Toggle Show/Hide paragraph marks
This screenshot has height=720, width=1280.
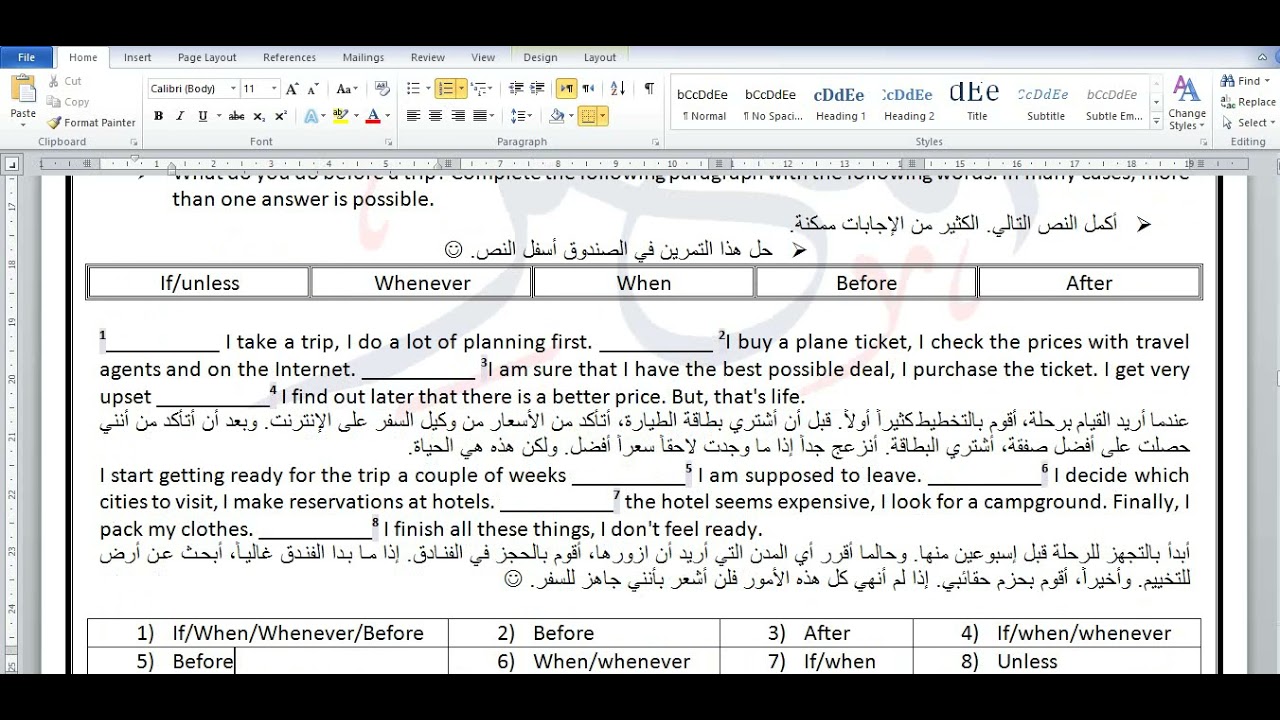pyautogui.click(x=649, y=89)
